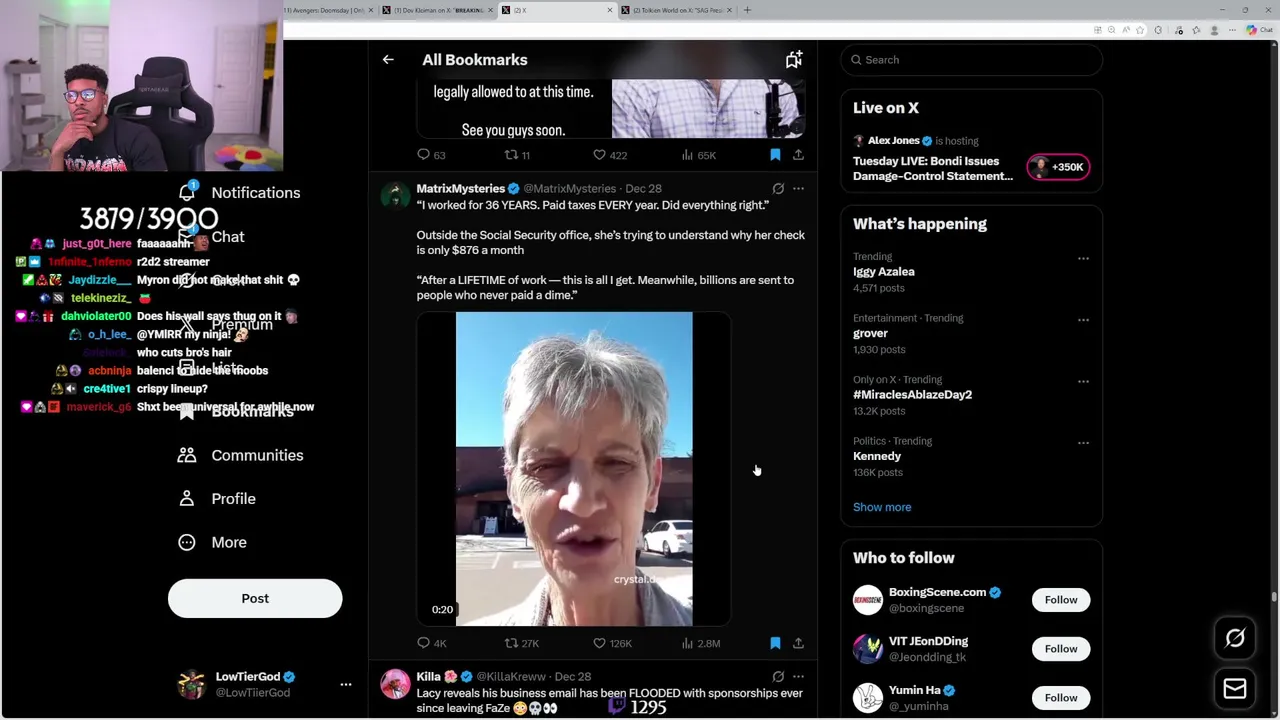Switch to the Dov Kleiman on X tab
Image resolution: width=1280 pixels, height=720 pixels.
pos(439,10)
